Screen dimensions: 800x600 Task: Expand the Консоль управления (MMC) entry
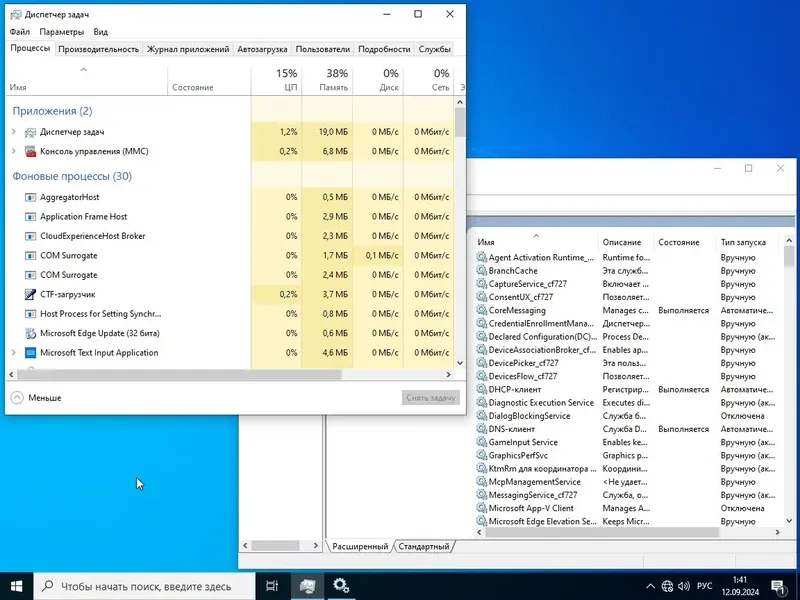13,150
